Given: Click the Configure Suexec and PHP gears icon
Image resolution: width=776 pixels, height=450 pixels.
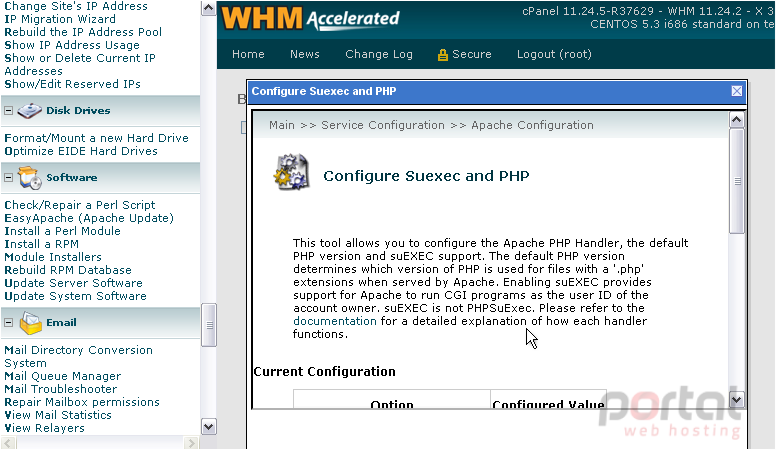Looking at the screenshot, I should coord(292,172).
